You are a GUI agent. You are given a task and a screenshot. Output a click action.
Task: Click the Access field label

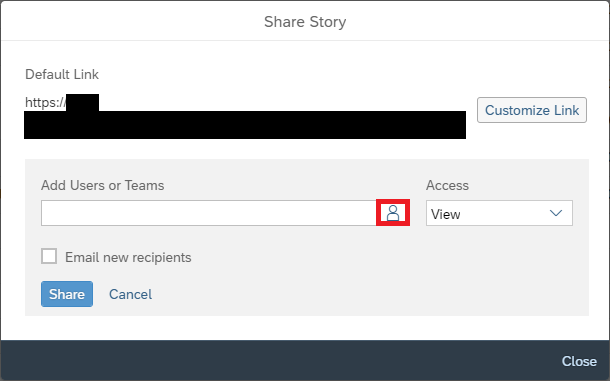point(447,185)
